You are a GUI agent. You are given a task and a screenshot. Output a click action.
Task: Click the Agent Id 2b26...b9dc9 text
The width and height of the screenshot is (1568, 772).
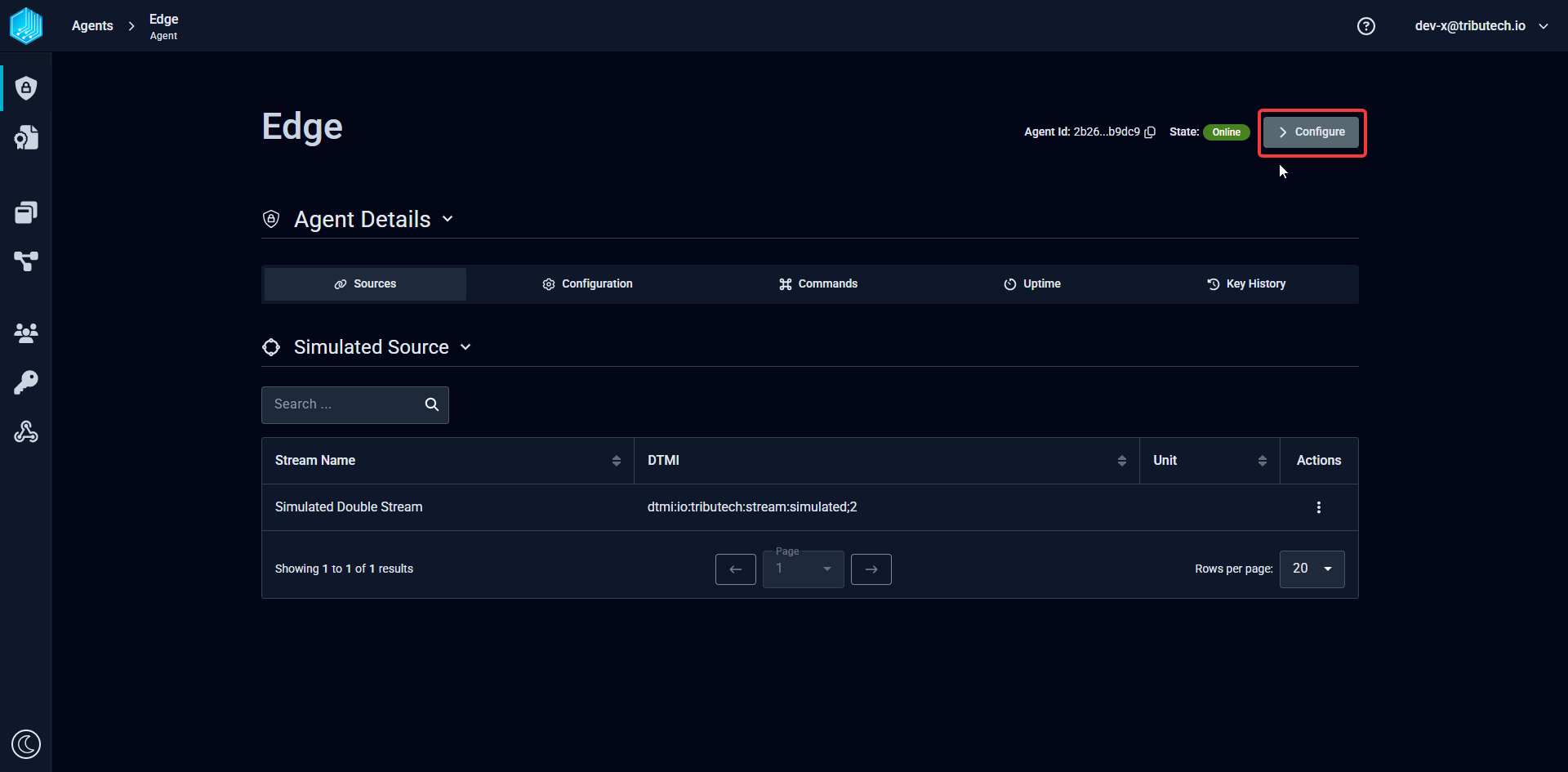1082,132
